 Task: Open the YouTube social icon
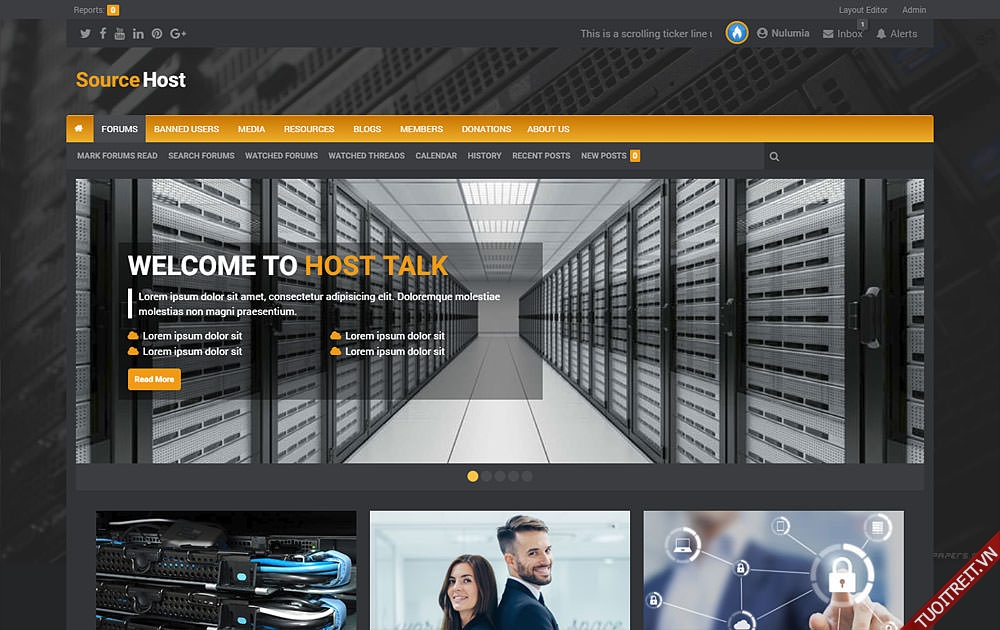120,34
